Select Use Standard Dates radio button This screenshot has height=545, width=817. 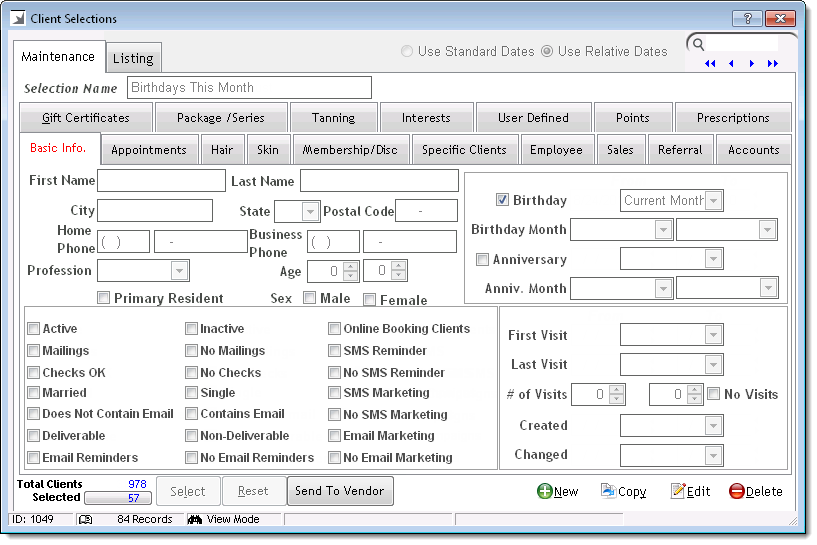point(407,52)
